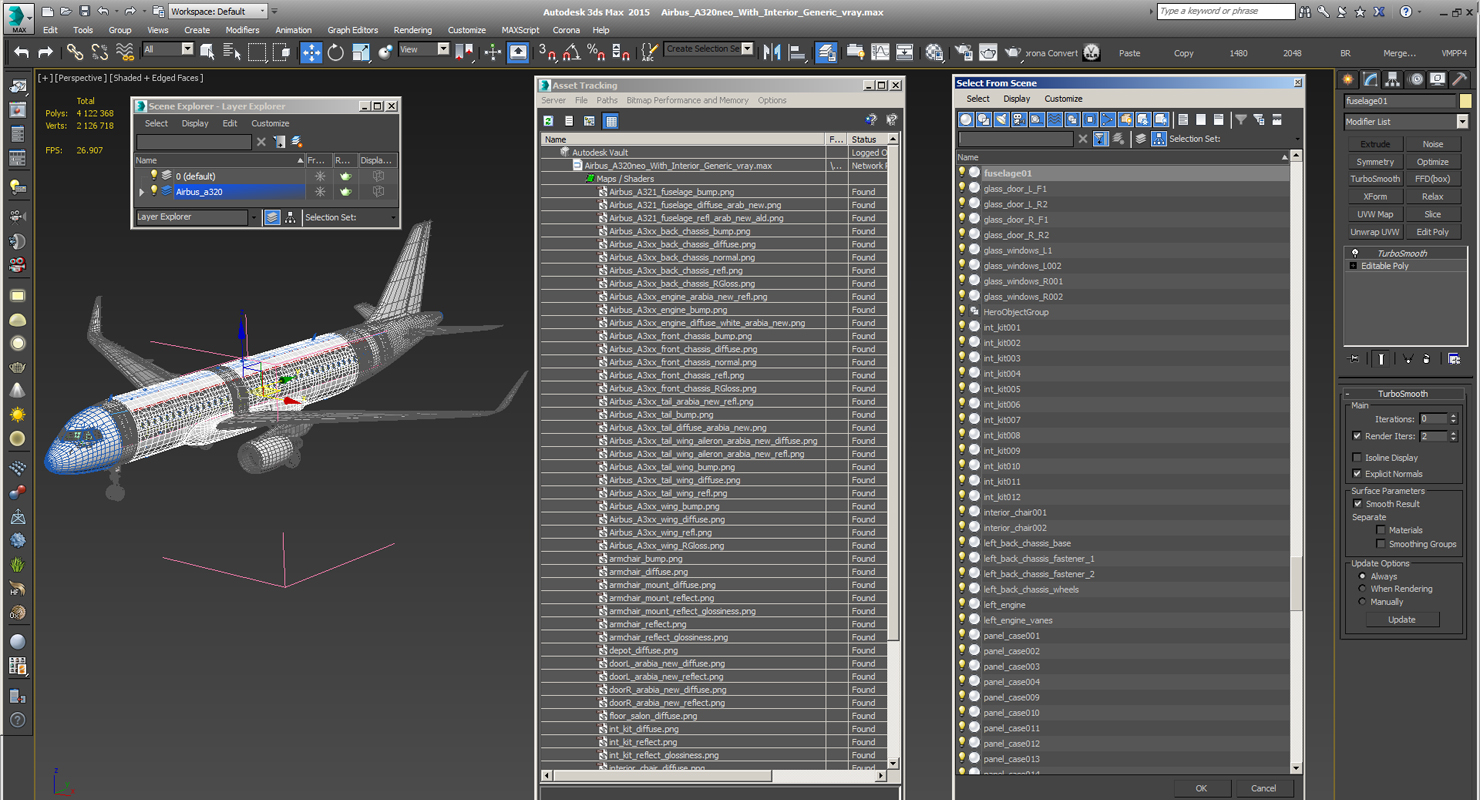Expand the Editable Poly stack entry
The height and width of the screenshot is (800, 1480).
1354,266
